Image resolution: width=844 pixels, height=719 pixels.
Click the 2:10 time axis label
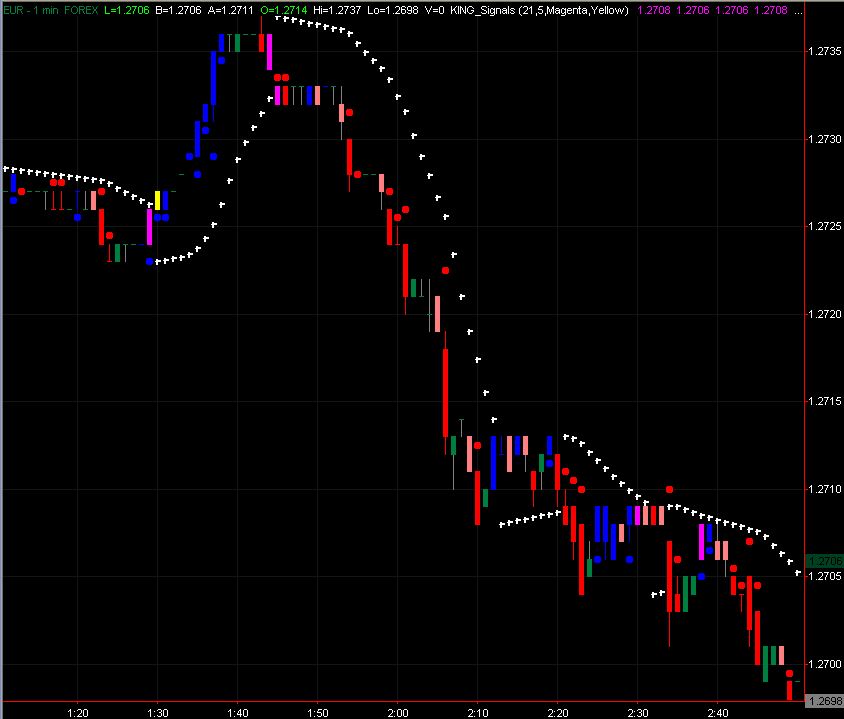point(477,713)
